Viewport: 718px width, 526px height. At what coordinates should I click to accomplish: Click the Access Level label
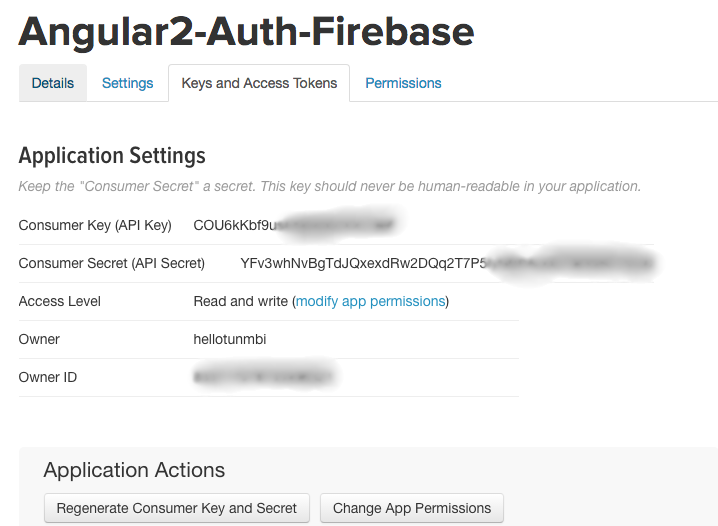click(x=60, y=301)
